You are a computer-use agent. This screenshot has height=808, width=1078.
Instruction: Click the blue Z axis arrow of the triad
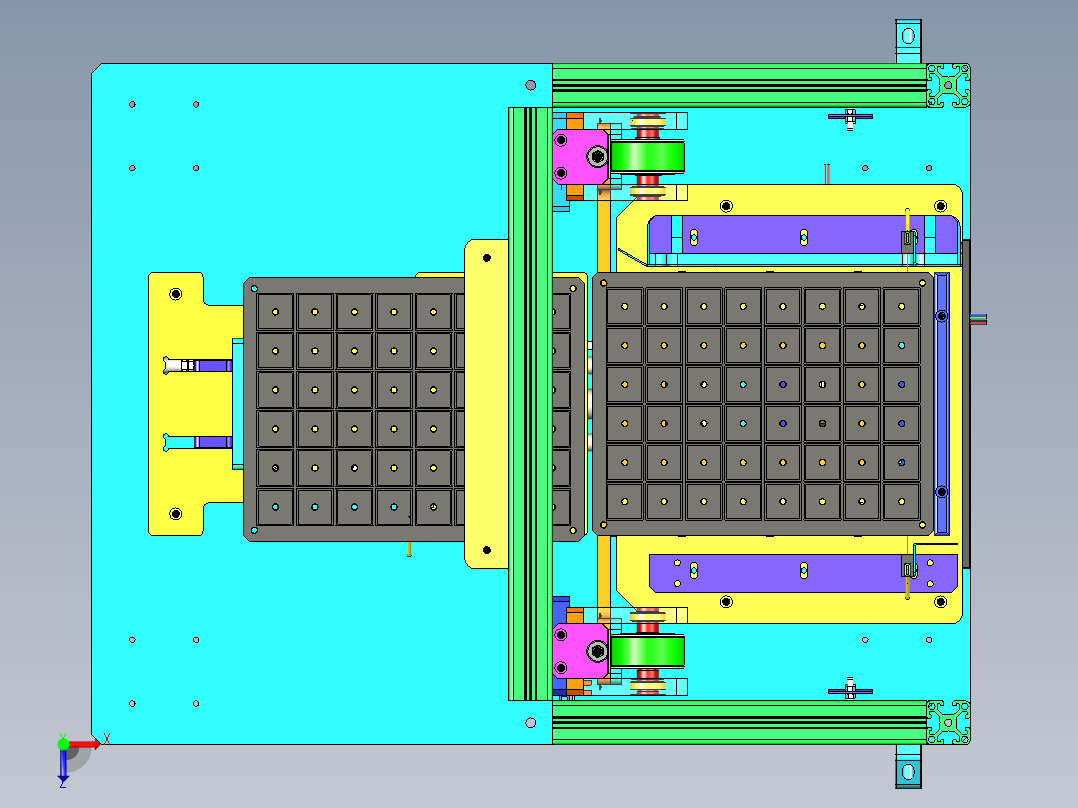click(63, 765)
